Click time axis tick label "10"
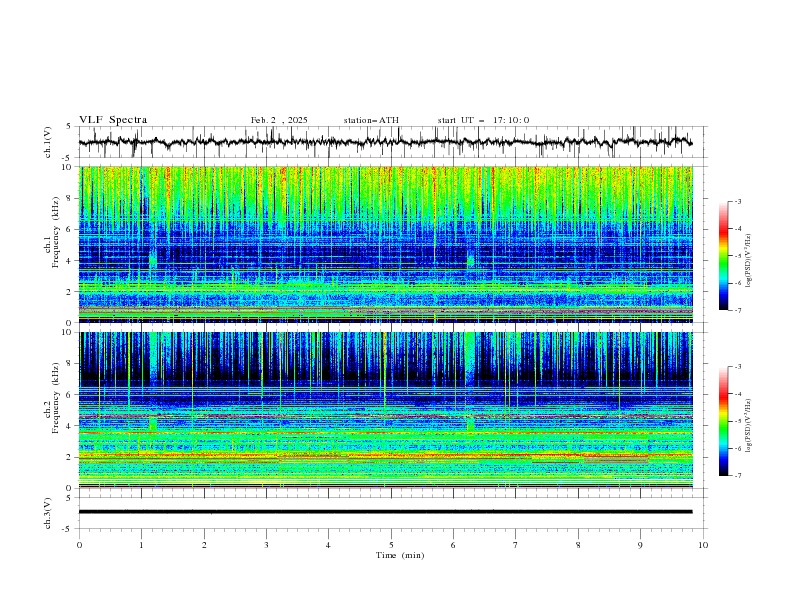Image resolution: width=792 pixels, height=612 pixels. 703,545
